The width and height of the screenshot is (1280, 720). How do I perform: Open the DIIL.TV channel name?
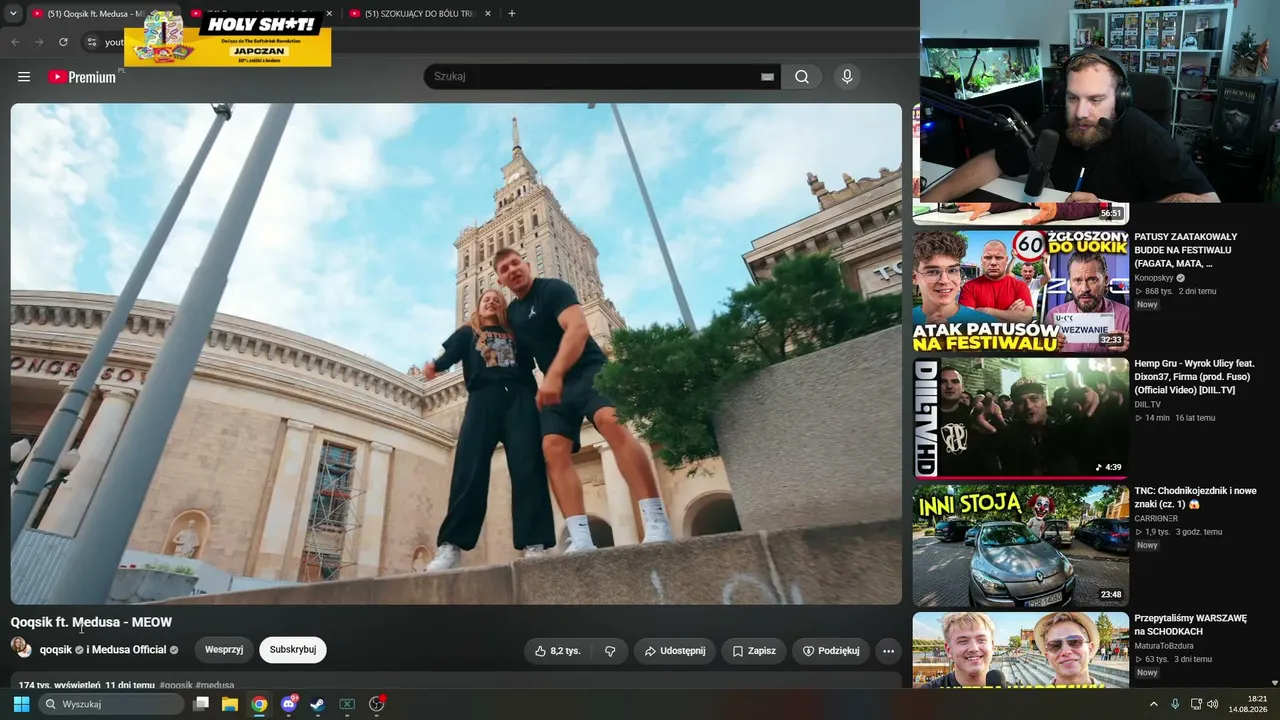click(1147, 405)
